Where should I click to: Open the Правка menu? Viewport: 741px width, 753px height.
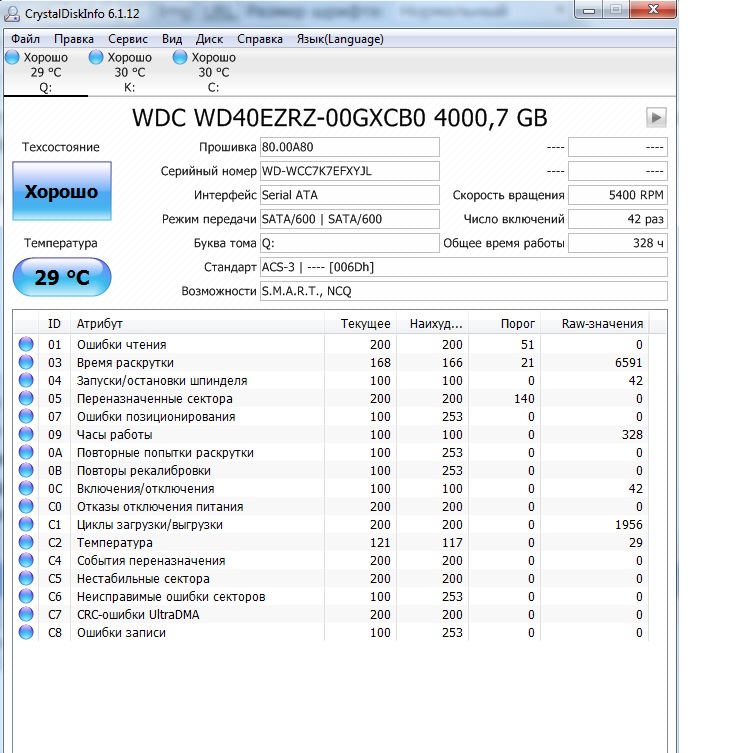pyautogui.click(x=73, y=39)
